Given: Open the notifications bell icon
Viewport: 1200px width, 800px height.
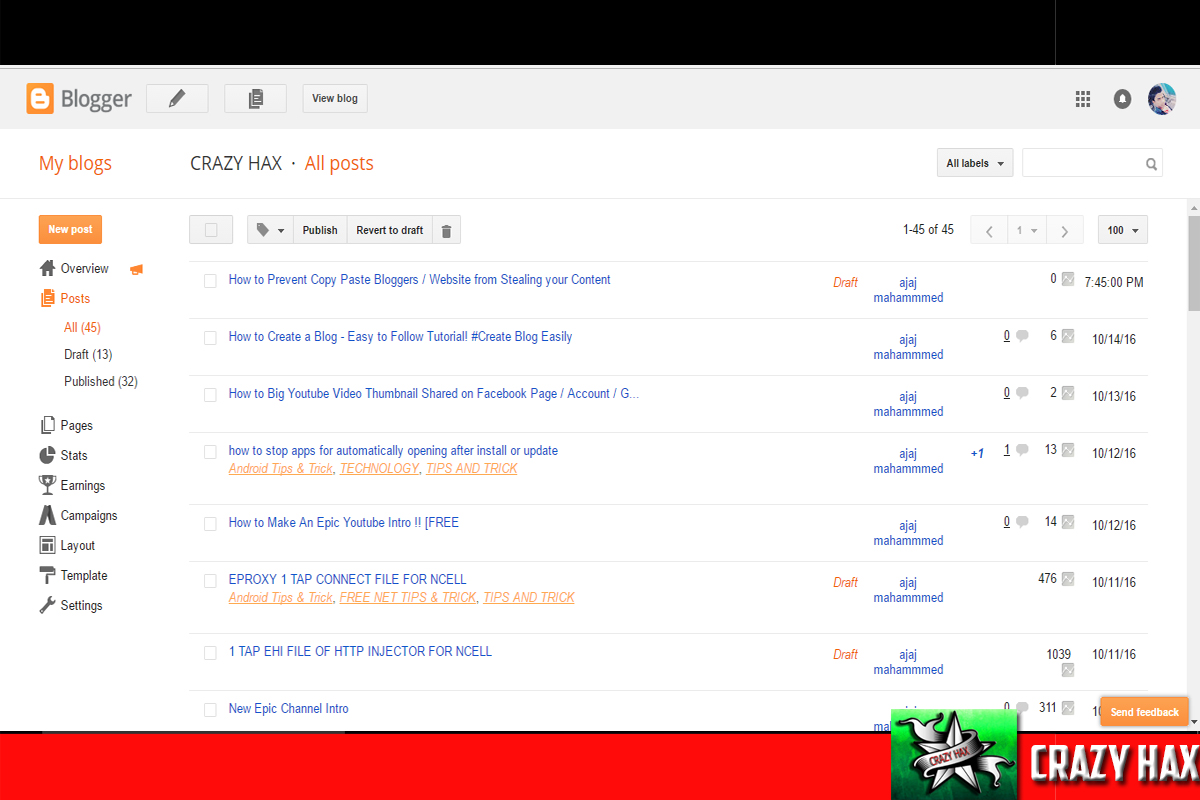Looking at the screenshot, I should coord(1122,99).
